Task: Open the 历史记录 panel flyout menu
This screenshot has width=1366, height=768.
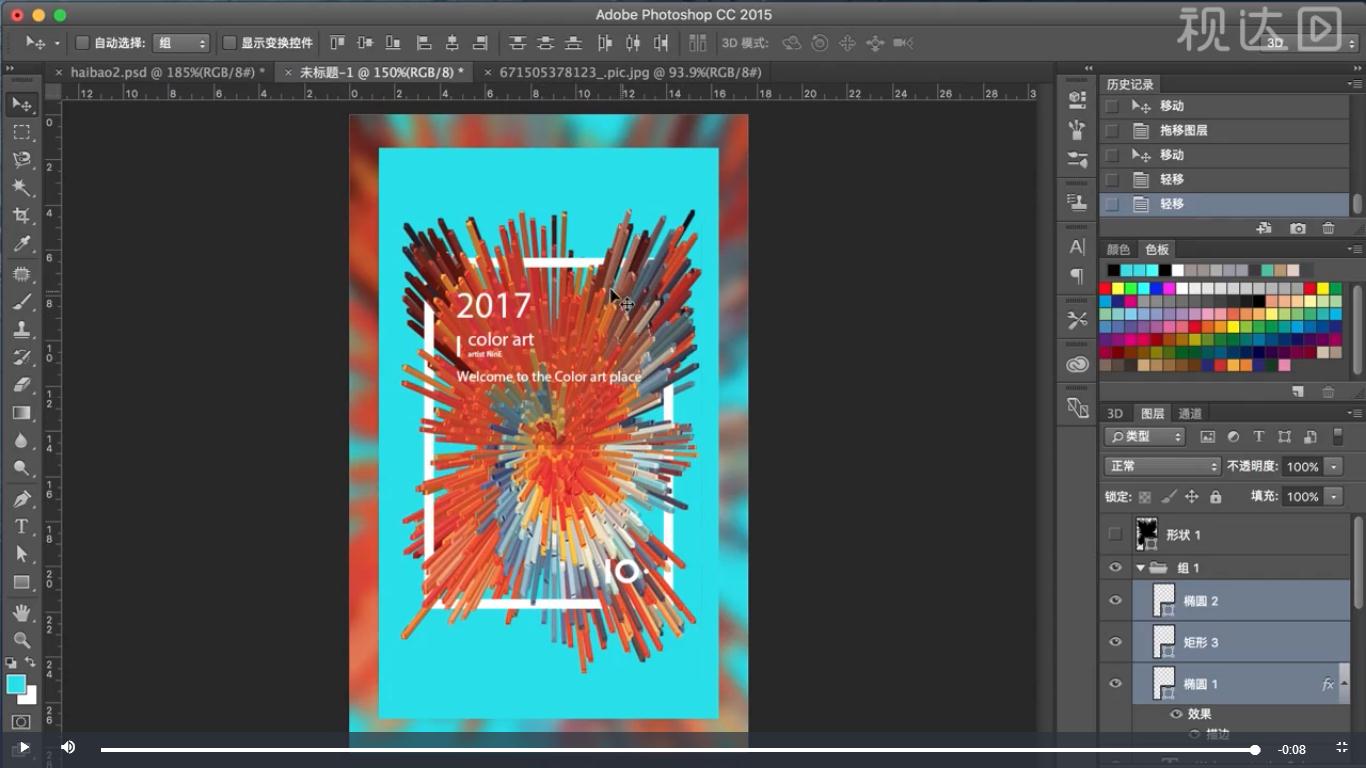Action: point(1354,84)
